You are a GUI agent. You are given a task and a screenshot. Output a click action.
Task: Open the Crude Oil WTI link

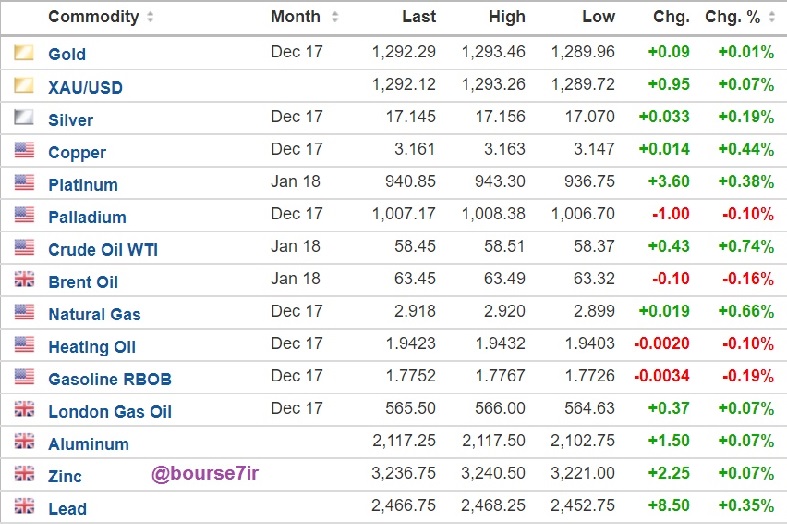[103, 249]
